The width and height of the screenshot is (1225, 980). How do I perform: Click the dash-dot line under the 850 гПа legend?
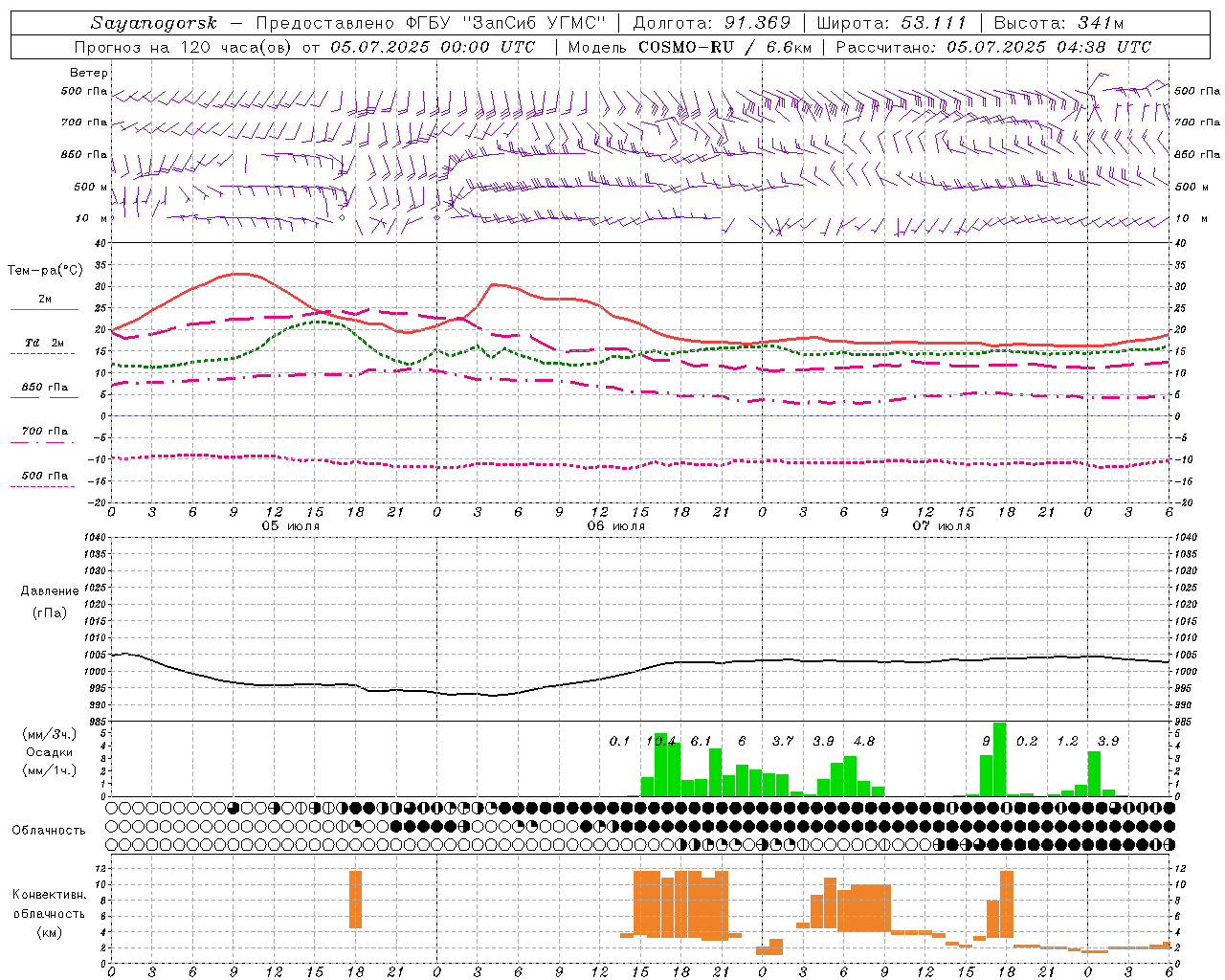[42, 399]
